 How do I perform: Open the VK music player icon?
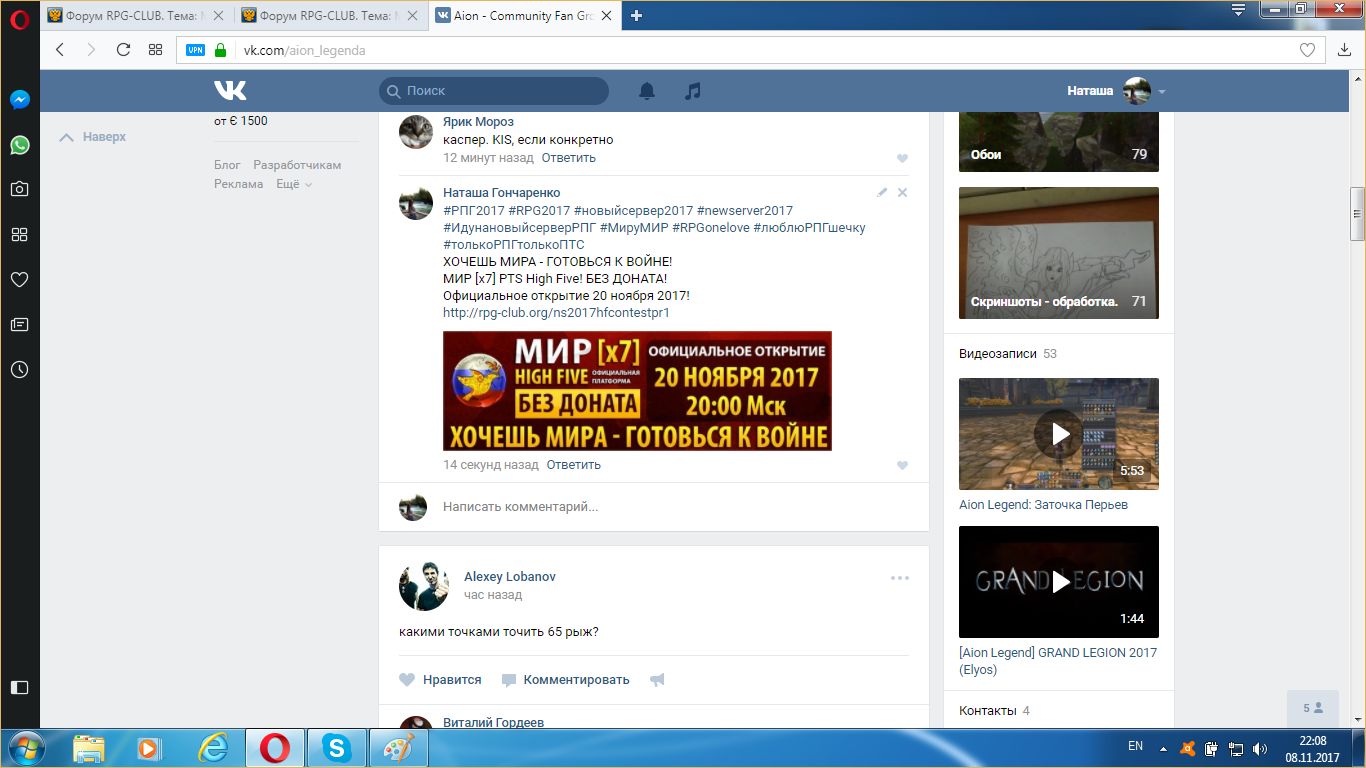(x=693, y=91)
